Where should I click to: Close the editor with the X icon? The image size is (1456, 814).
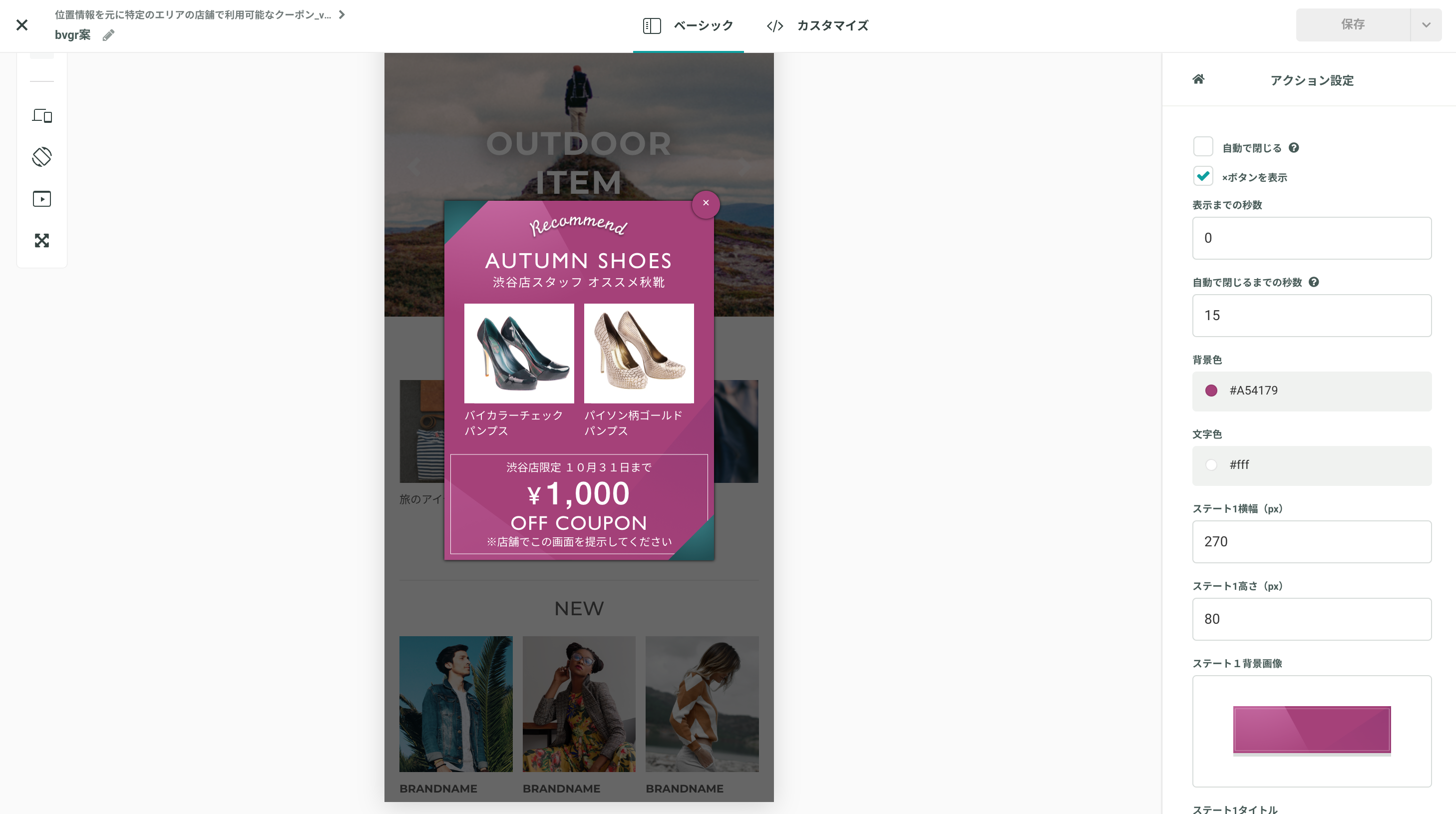(21, 25)
